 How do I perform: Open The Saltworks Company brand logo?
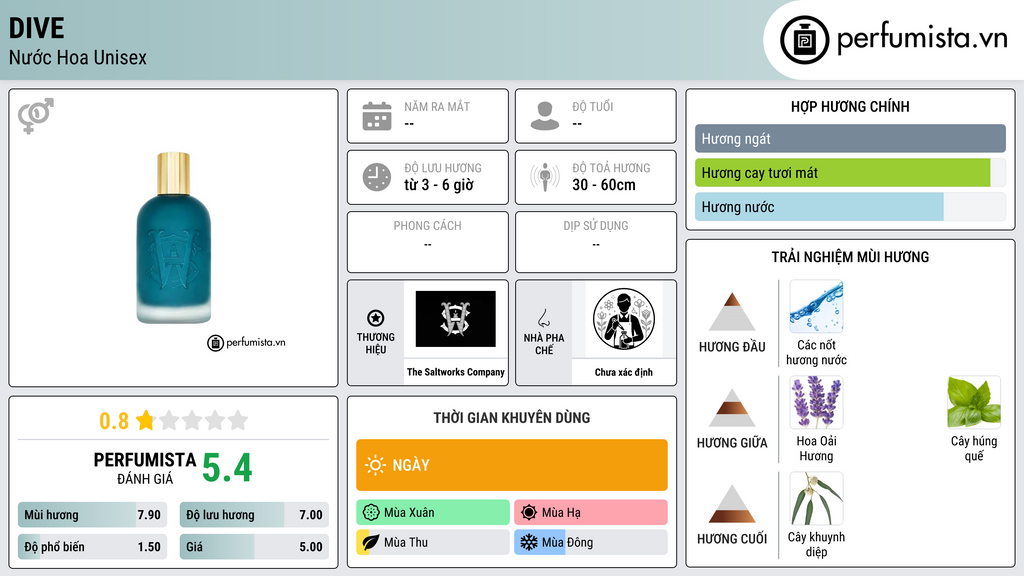[456, 319]
